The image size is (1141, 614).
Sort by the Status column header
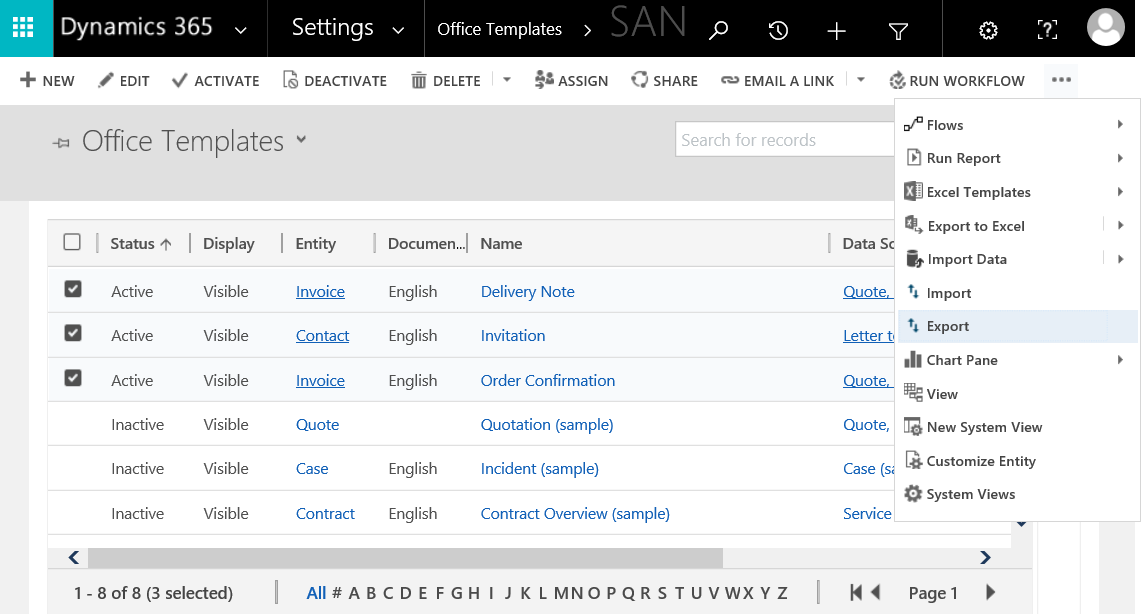point(141,244)
